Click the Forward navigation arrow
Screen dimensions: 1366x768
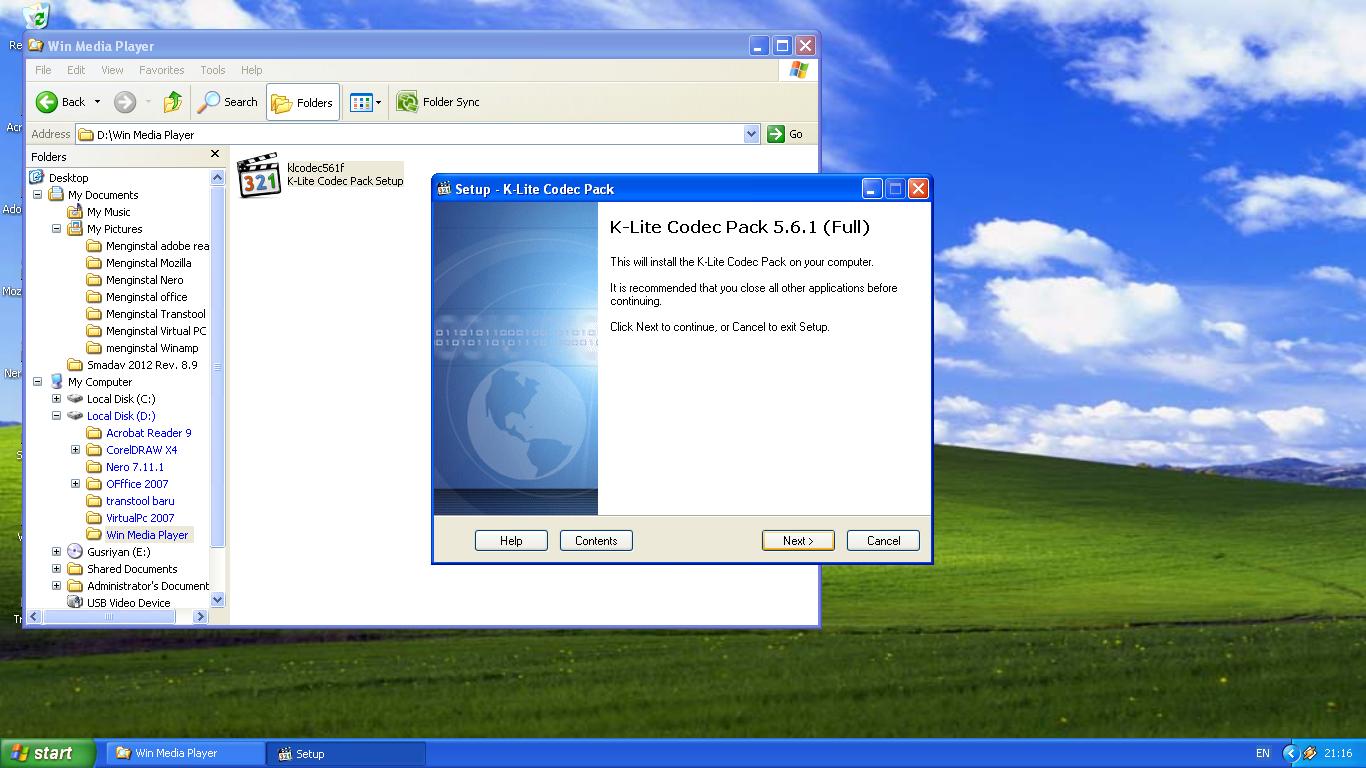(x=125, y=102)
